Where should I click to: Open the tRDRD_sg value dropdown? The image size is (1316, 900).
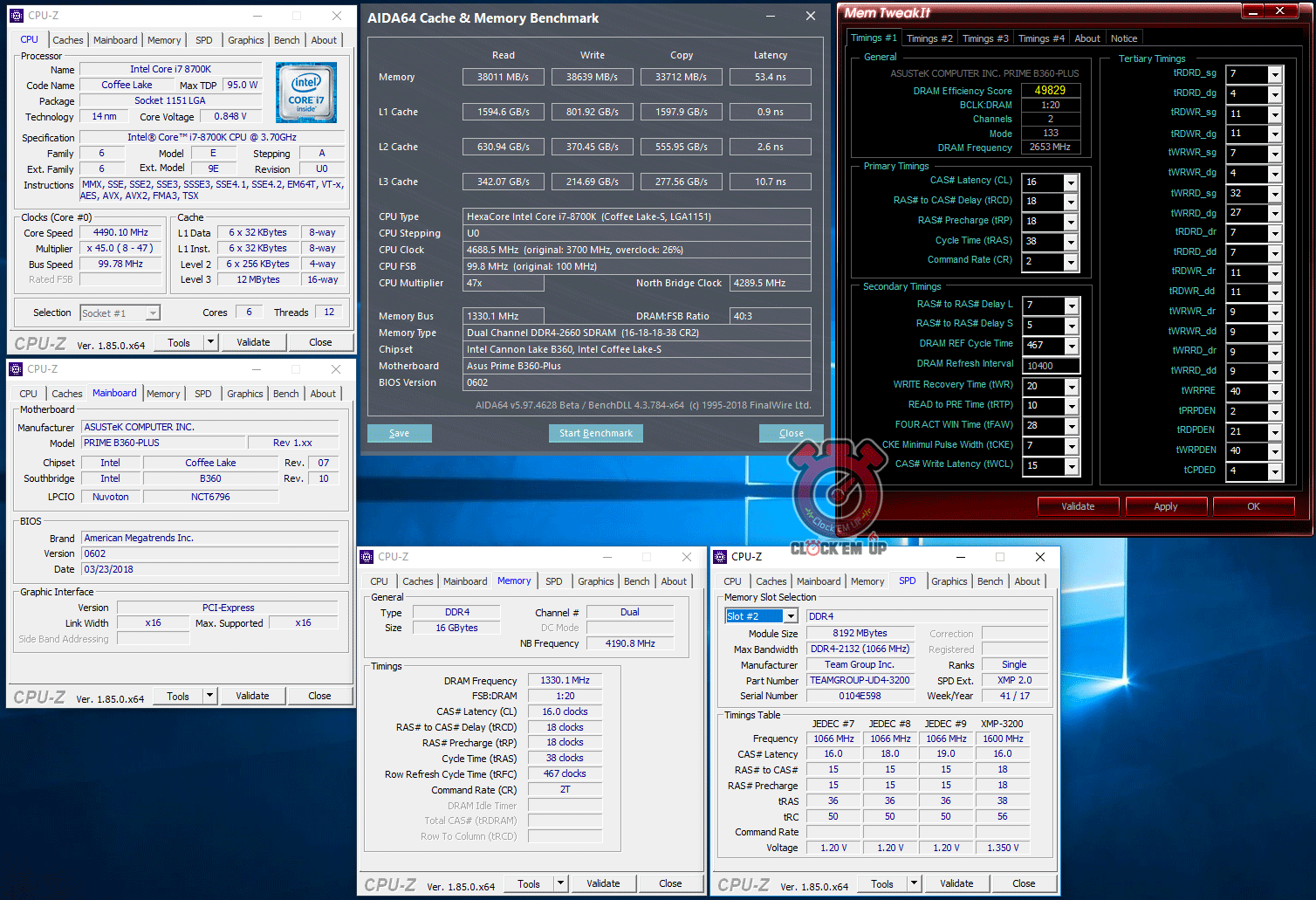pos(1274,74)
